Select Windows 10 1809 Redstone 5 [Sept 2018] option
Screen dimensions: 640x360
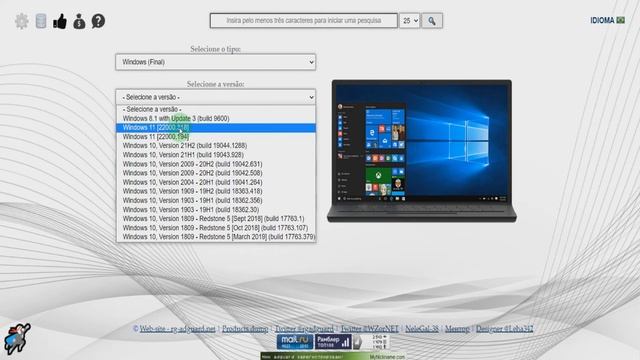pos(216,219)
